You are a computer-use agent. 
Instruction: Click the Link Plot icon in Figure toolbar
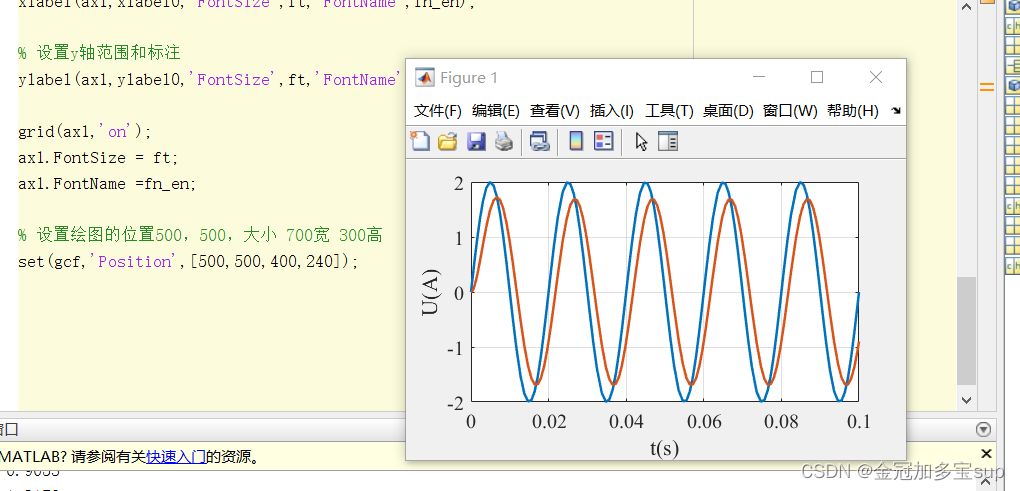click(539, 141)
